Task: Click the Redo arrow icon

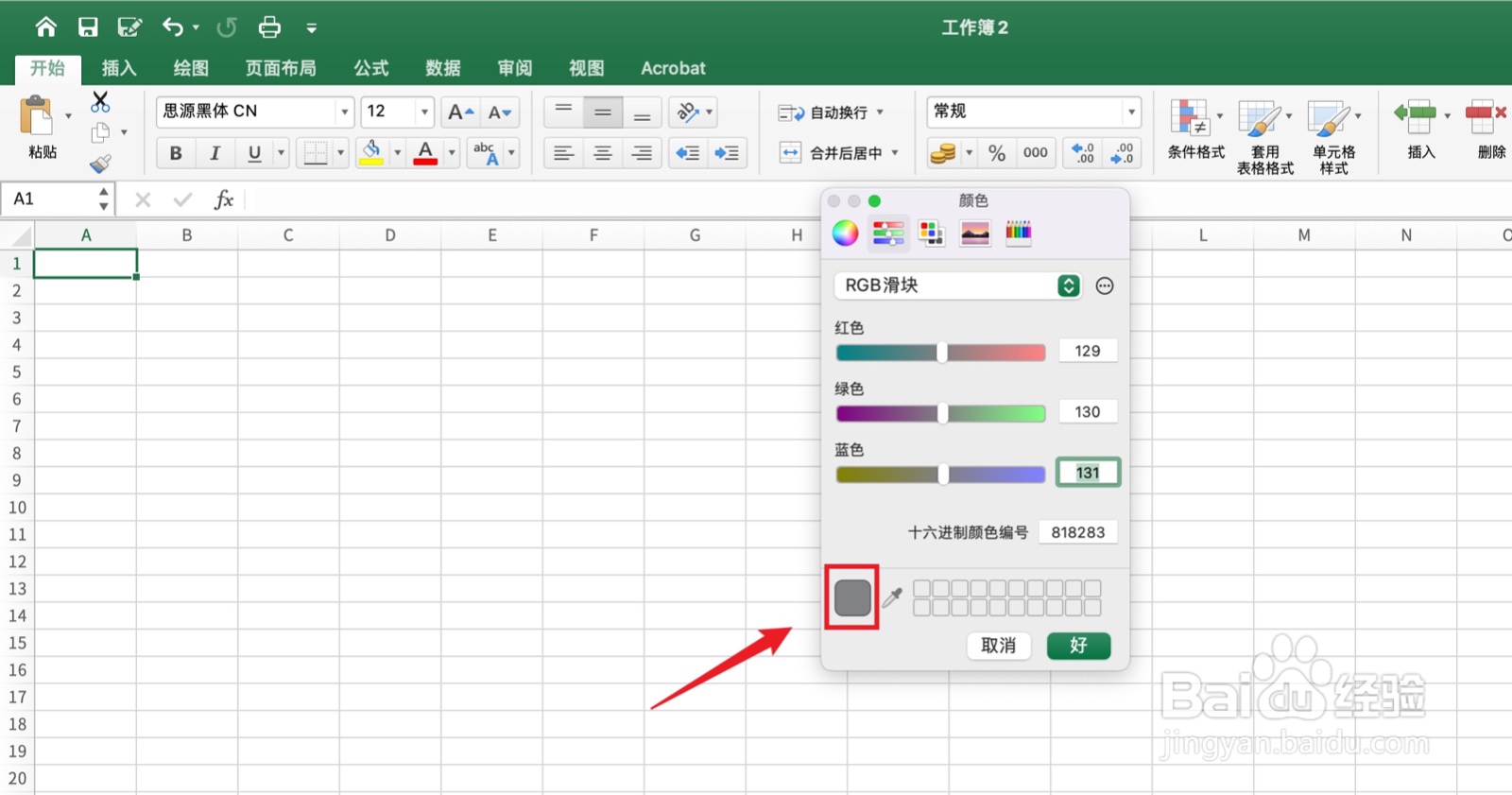Action: [x=227, y=27]
